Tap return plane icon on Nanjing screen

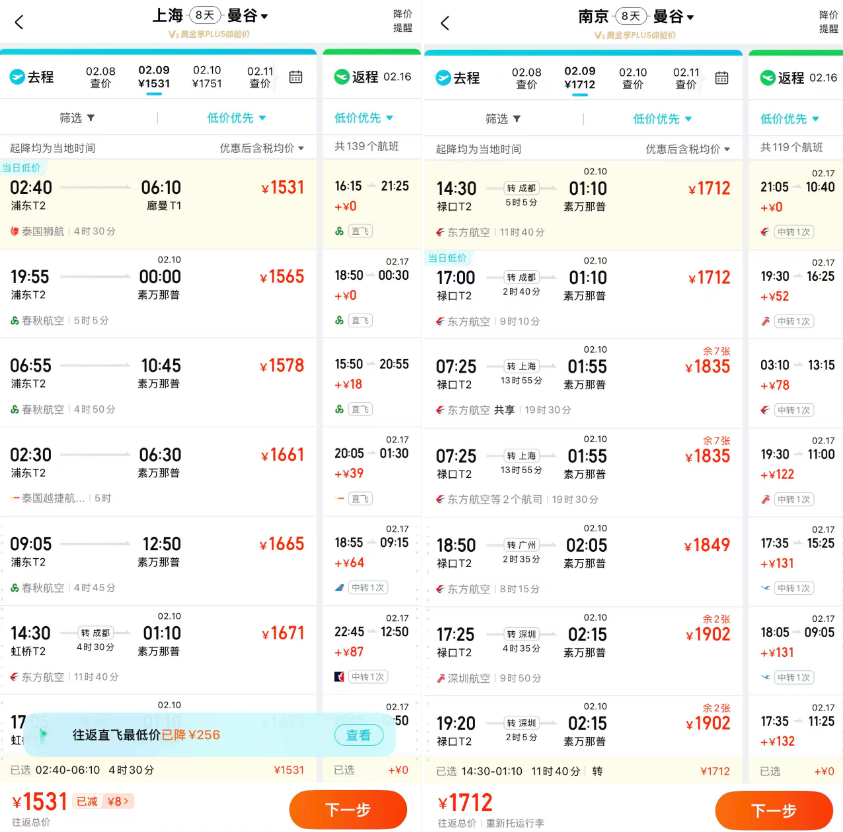click(767, 78)
